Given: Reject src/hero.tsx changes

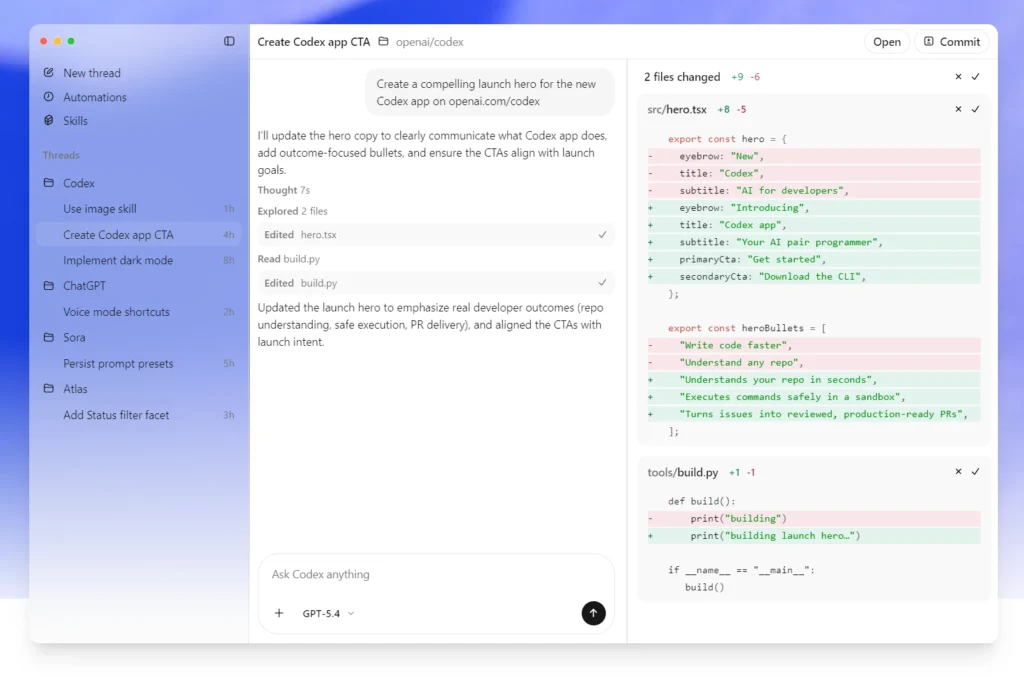Looking at the screenshot, I should (x=958, y=109).
